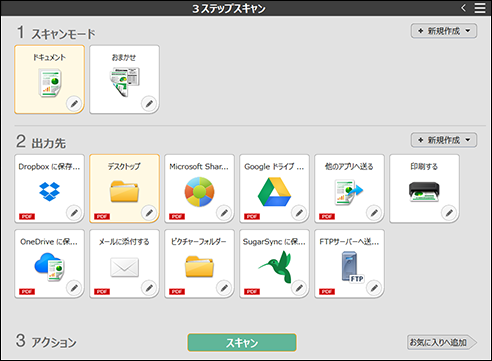492x361 pixels.
Task: Choose SugarSync hummingbird icon
Action: click(275, 267)
